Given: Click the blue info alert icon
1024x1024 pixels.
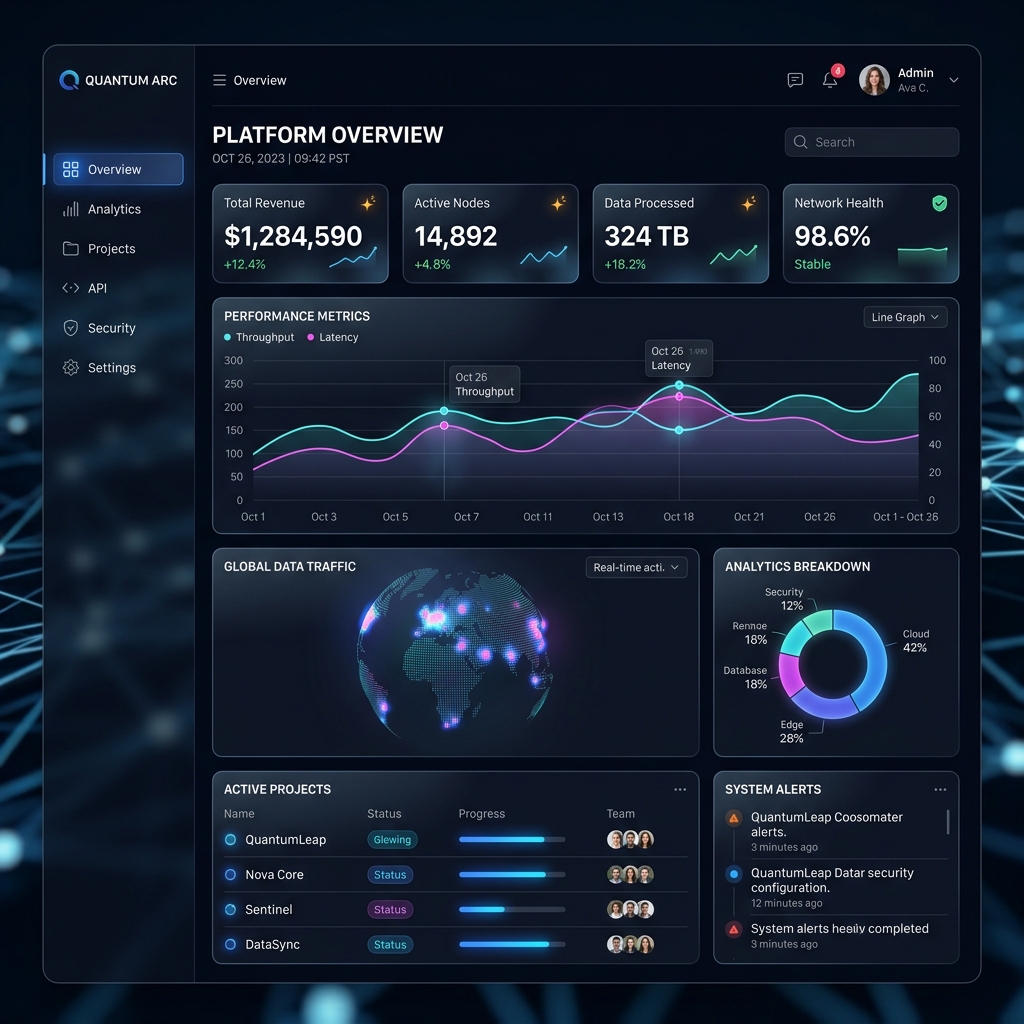Looking at the screenshot, I should click(733, 873).
